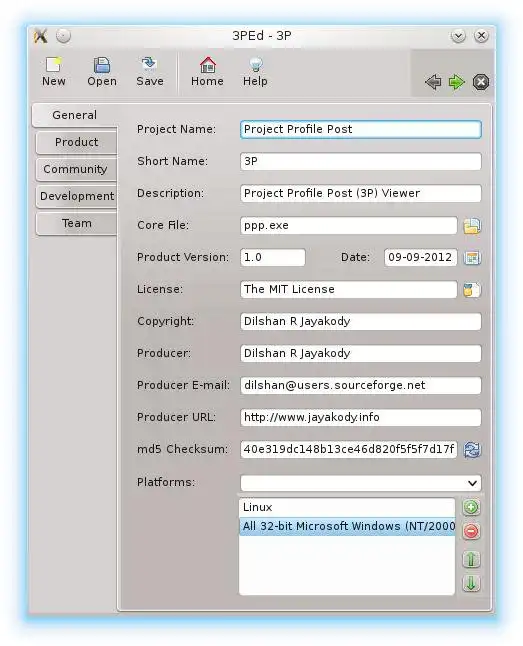
Task: Click the Product Version field
Action: (273, 257)
